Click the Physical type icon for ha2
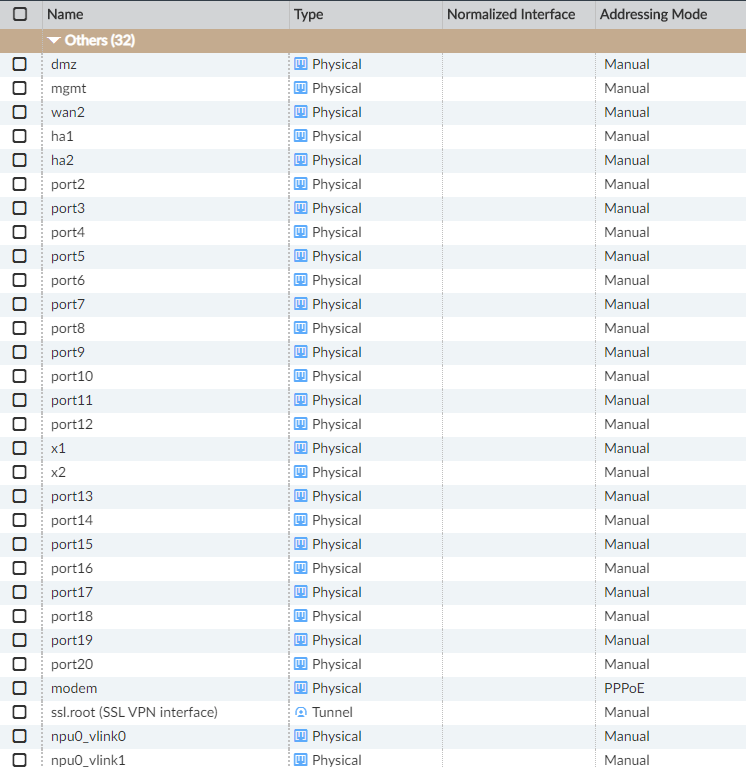This screenshot has width=746, height=767. click(301, 160)
